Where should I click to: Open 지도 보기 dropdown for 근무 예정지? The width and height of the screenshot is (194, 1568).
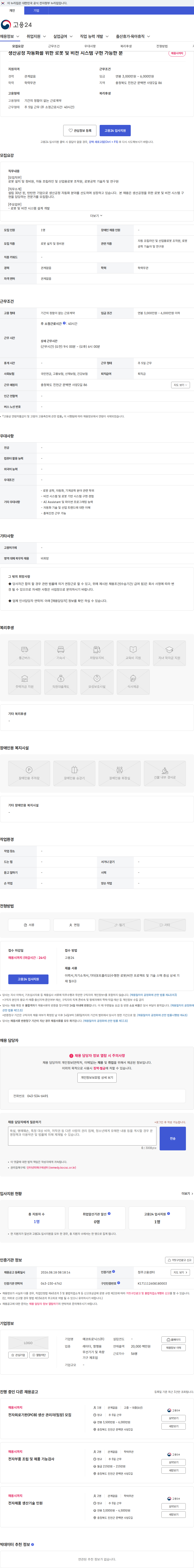click(x=181, y=385)
